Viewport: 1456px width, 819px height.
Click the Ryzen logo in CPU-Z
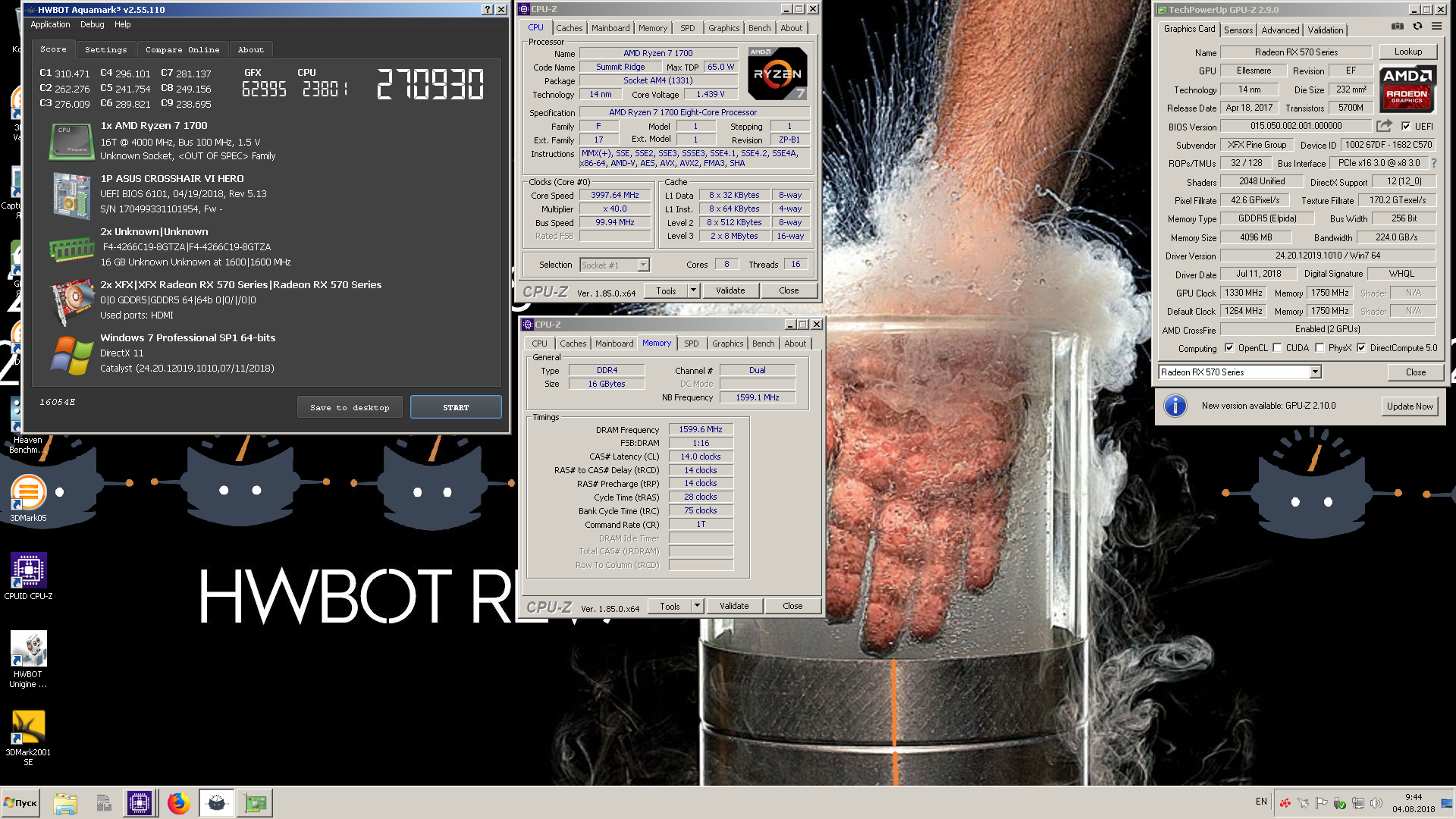click(777, 74)
